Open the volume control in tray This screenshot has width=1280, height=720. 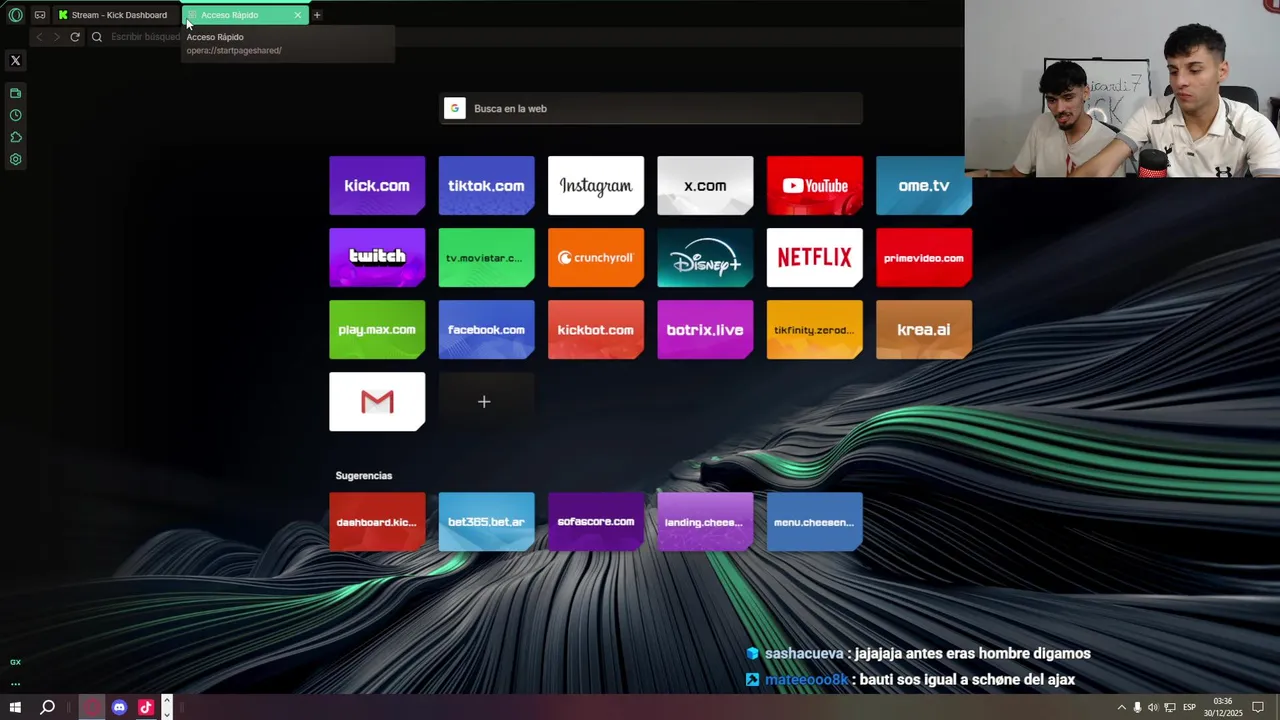(1153, 707)
